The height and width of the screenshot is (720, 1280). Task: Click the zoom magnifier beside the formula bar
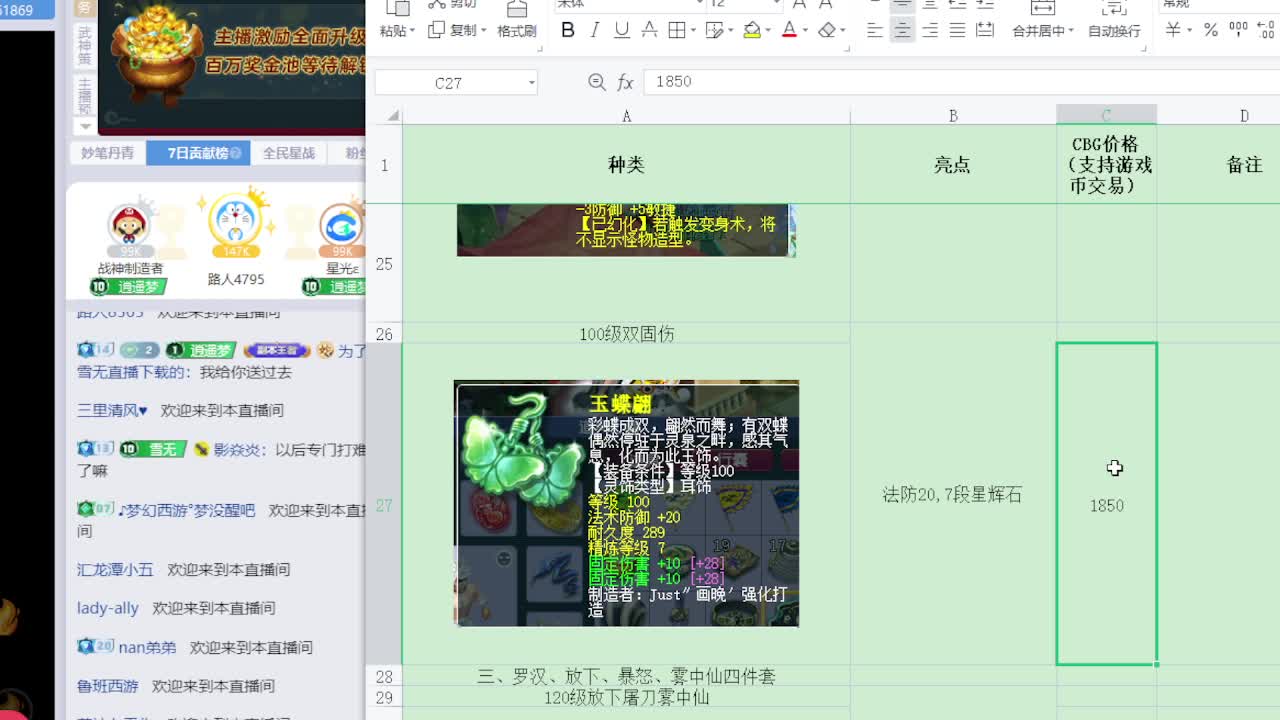[597, 82]
